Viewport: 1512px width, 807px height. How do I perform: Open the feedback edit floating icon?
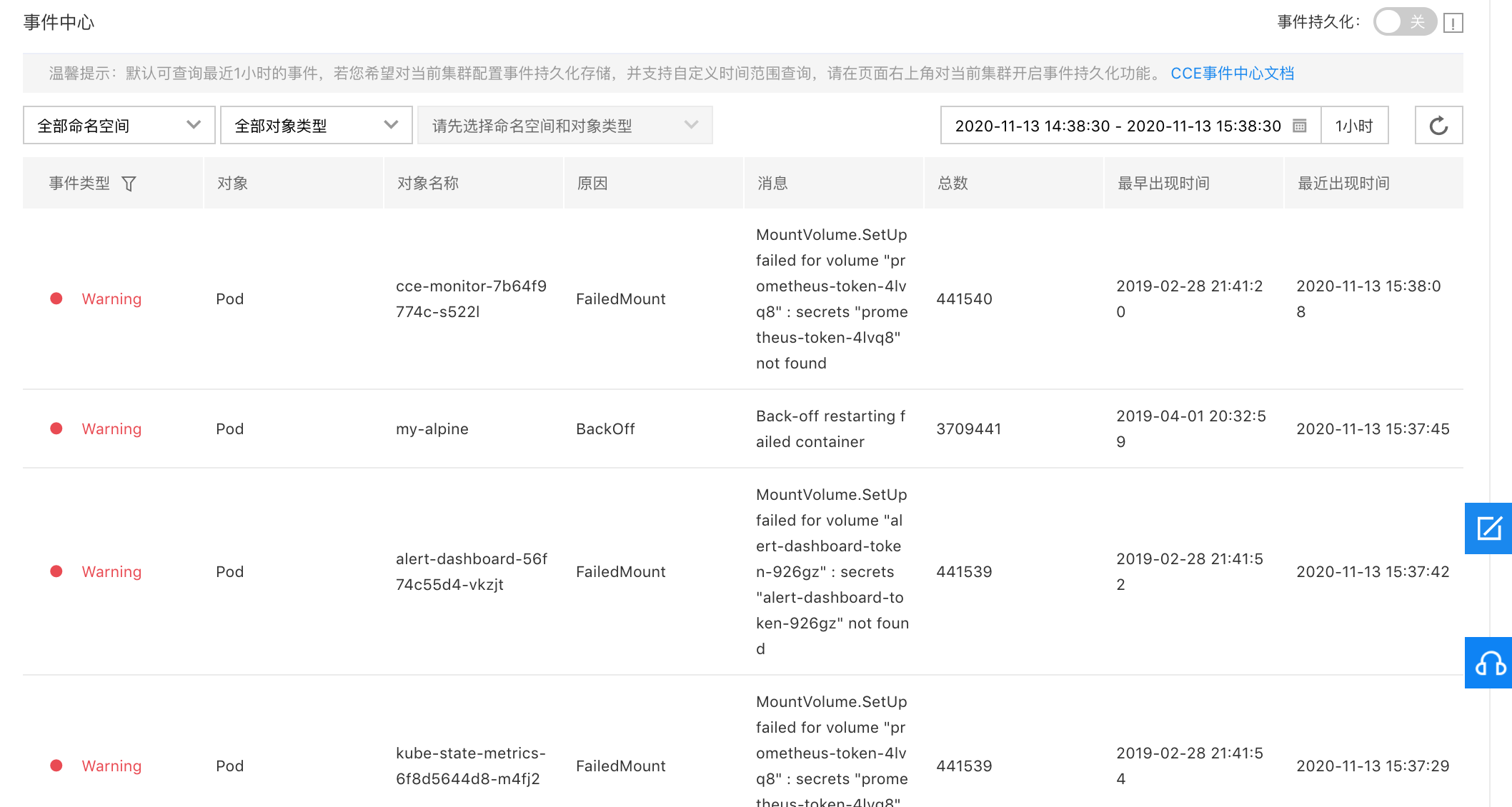[x=1488, y=528]
